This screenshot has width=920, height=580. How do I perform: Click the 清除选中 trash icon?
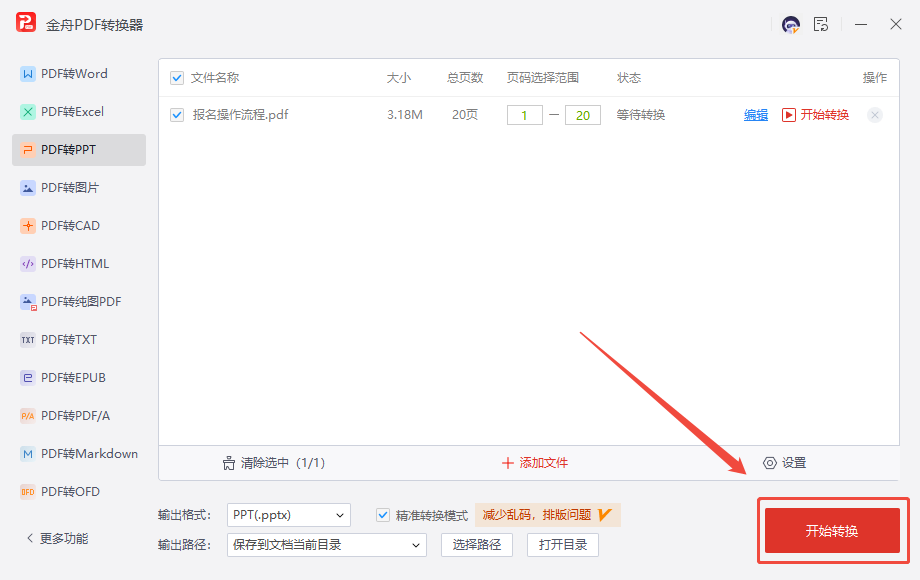229,463
